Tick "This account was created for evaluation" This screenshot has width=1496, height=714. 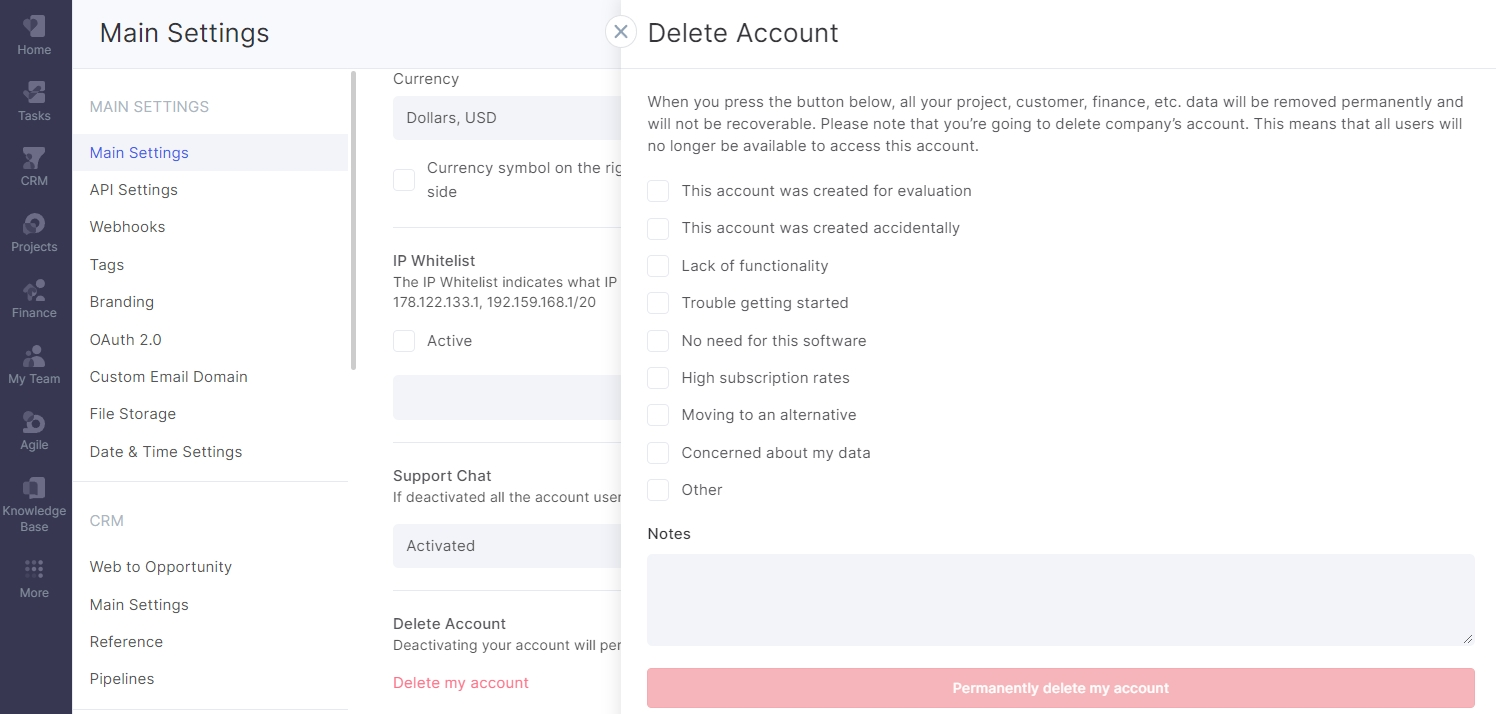coord(658,191)
